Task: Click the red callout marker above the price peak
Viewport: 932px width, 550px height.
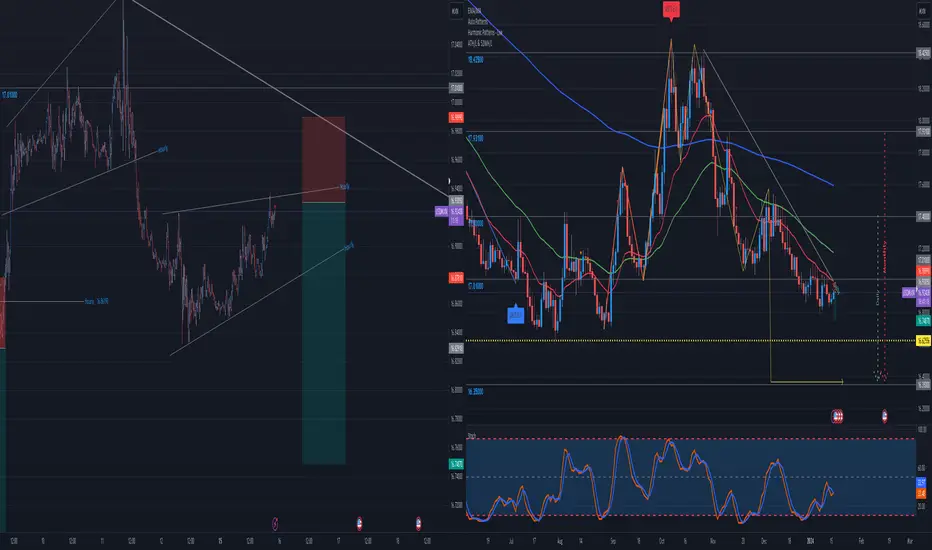Action: (671, 10)
